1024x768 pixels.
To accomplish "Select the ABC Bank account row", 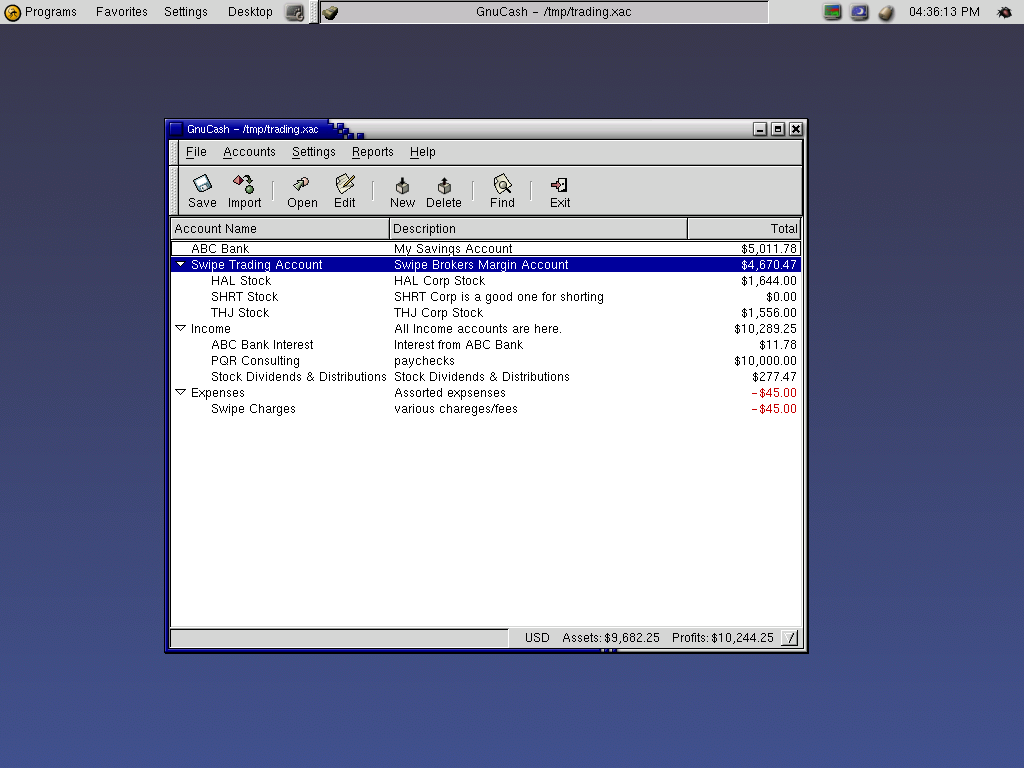I will (x=486, y=248).
